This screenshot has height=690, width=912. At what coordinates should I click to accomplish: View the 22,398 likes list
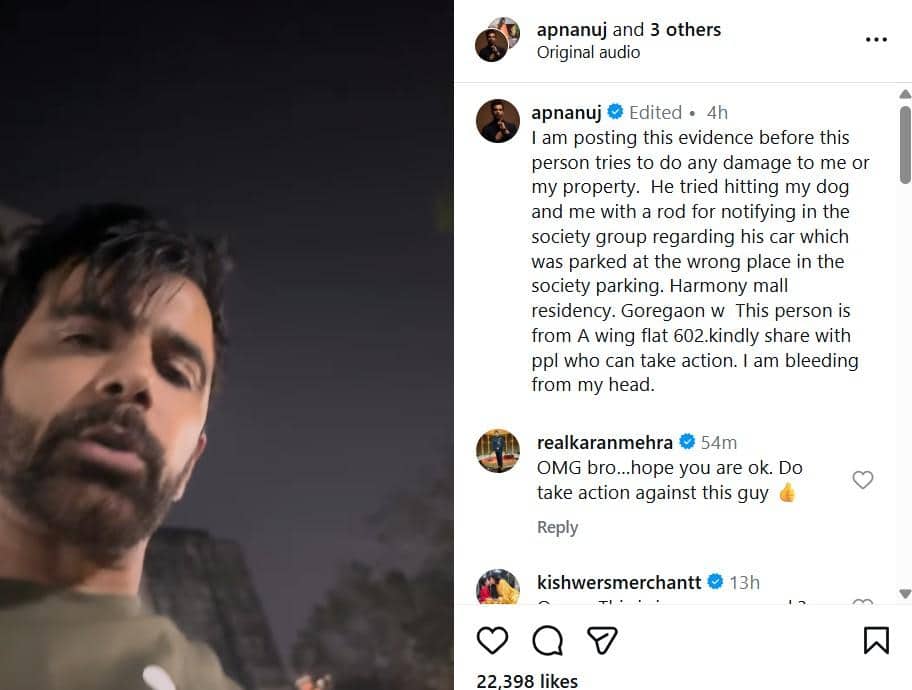click(527, 680)
